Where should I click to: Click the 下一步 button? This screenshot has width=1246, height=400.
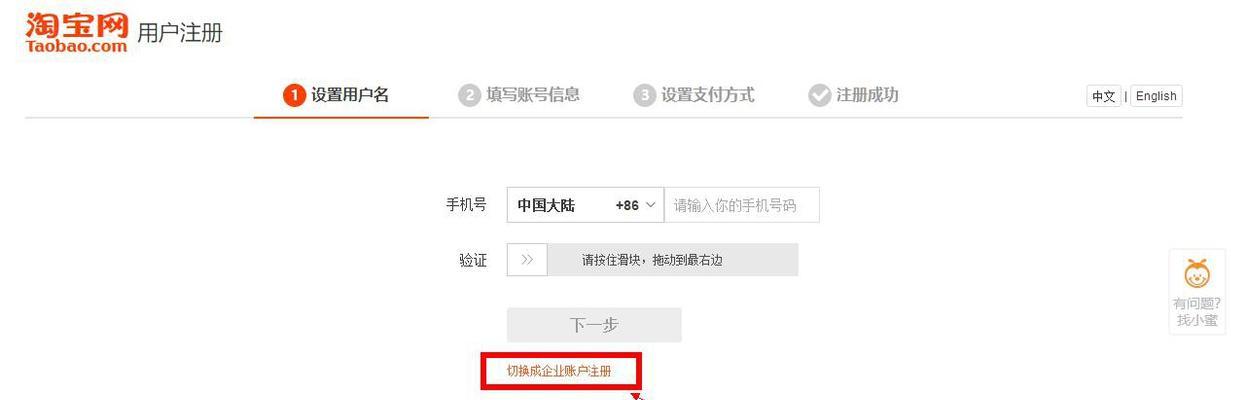pos(594,325)
